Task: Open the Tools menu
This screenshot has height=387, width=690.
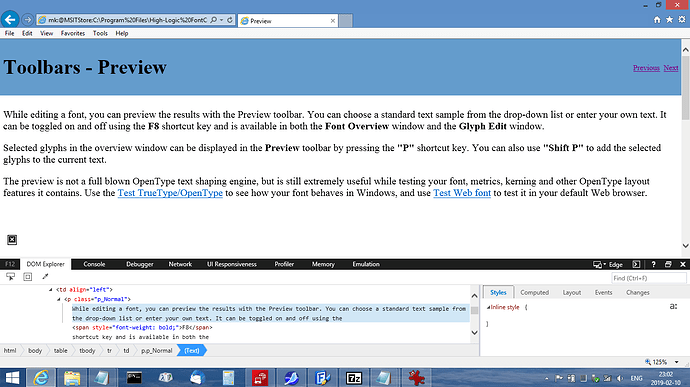Action: 100,33
